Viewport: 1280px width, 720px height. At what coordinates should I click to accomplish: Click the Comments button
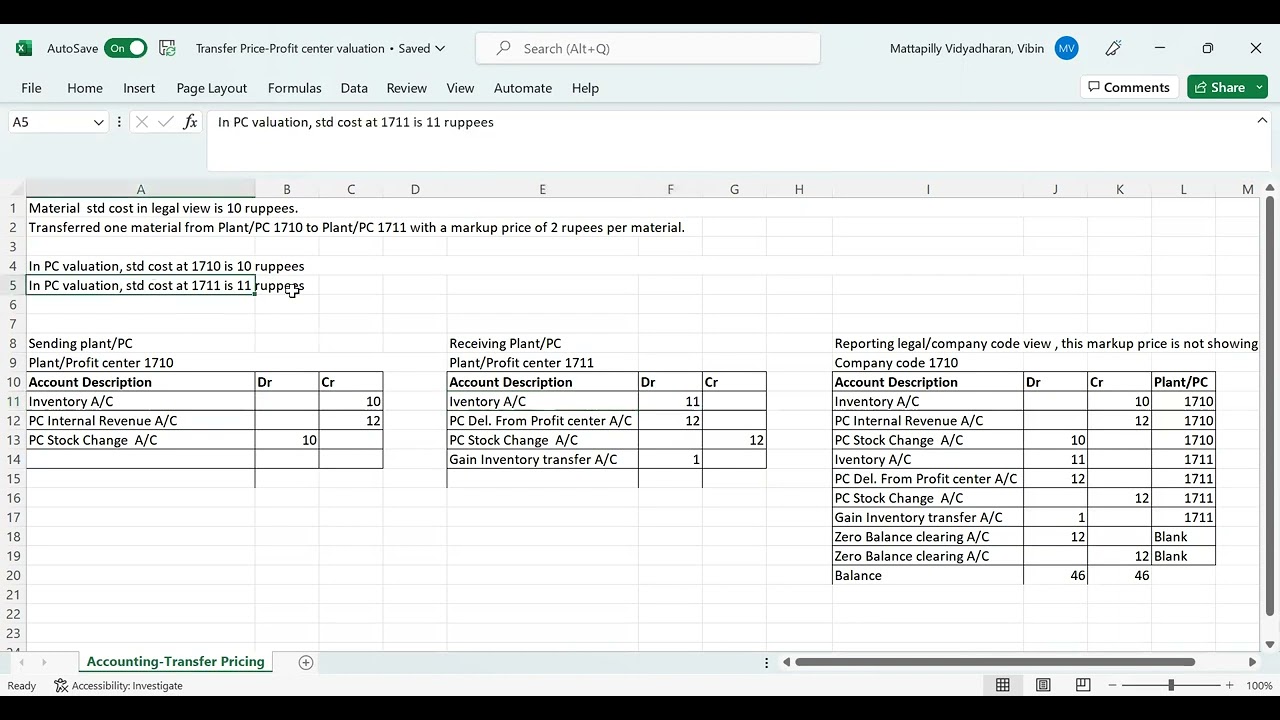(1129, 88)
